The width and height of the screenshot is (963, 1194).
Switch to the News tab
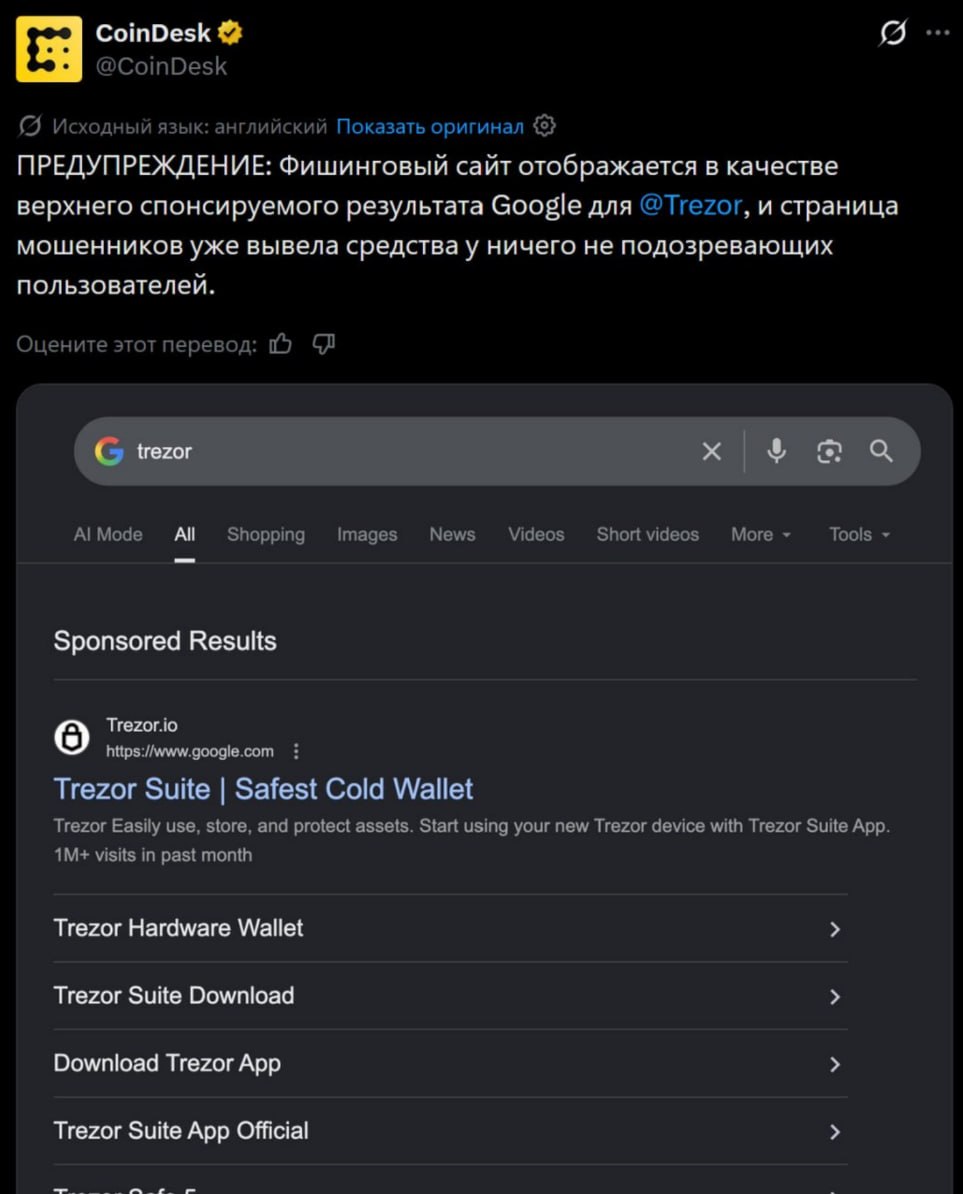(x=452, y=535)
